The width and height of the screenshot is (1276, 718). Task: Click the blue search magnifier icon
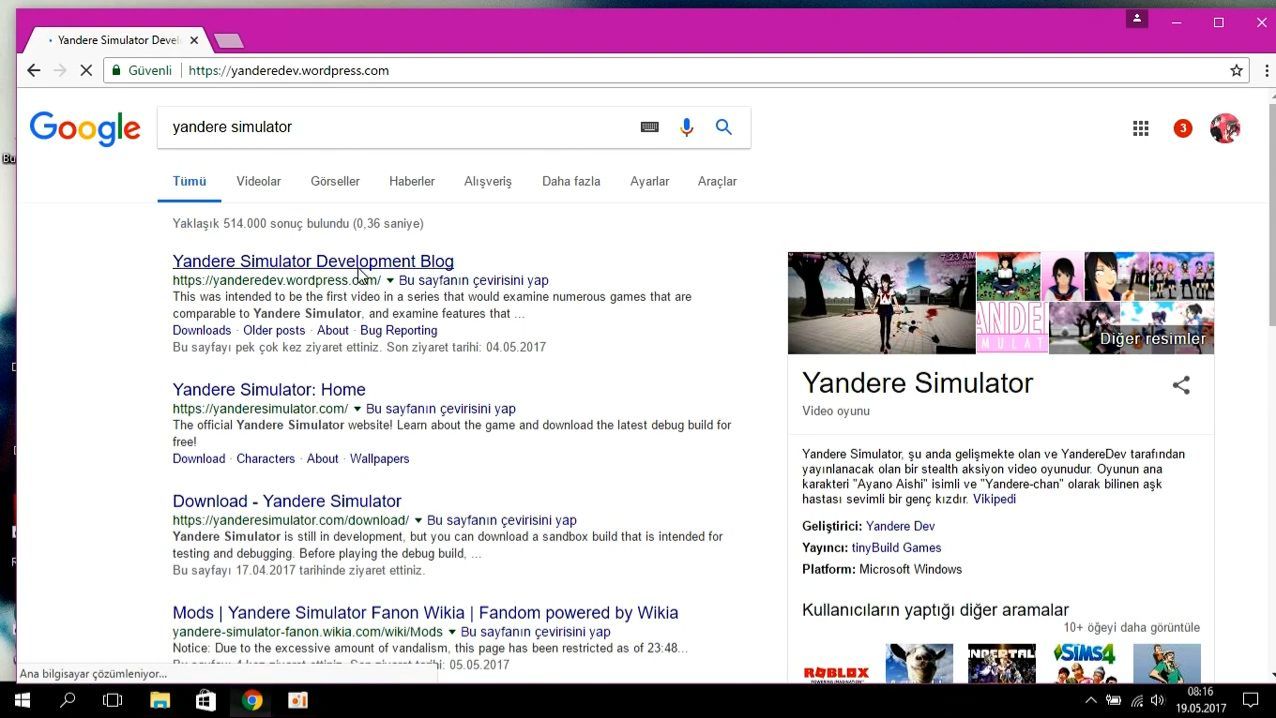tap(724, 127)
